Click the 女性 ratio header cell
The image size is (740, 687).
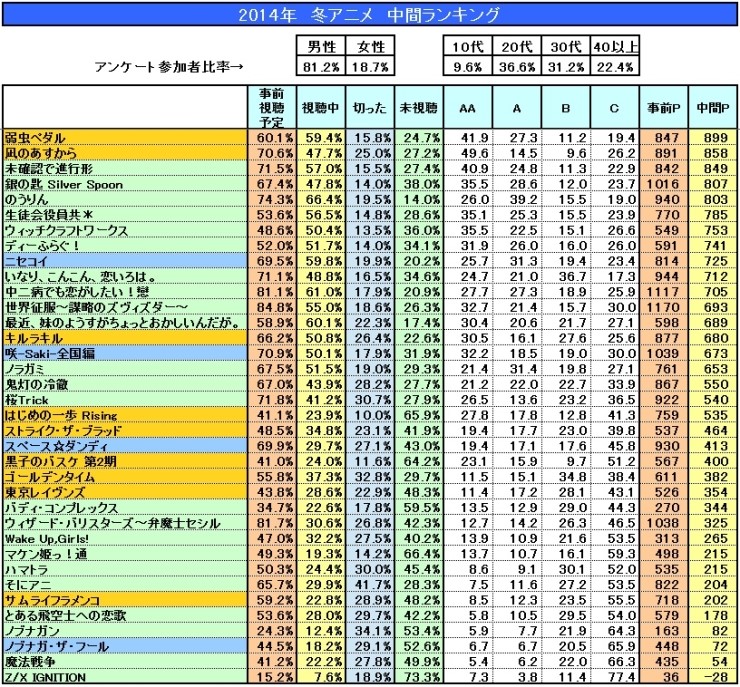coord(370,46)
